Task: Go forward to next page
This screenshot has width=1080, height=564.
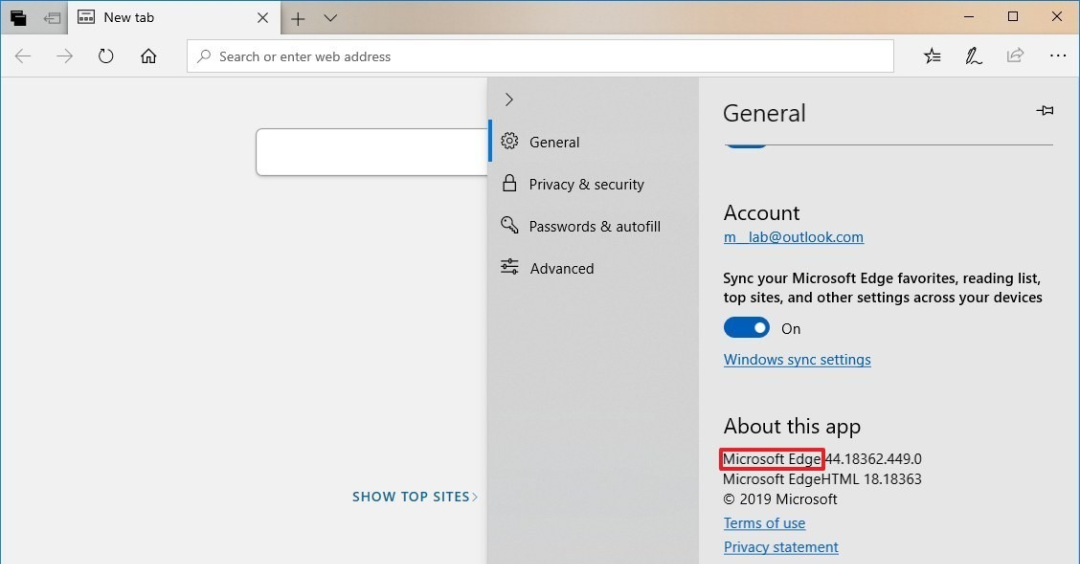Action: (64, 56)
